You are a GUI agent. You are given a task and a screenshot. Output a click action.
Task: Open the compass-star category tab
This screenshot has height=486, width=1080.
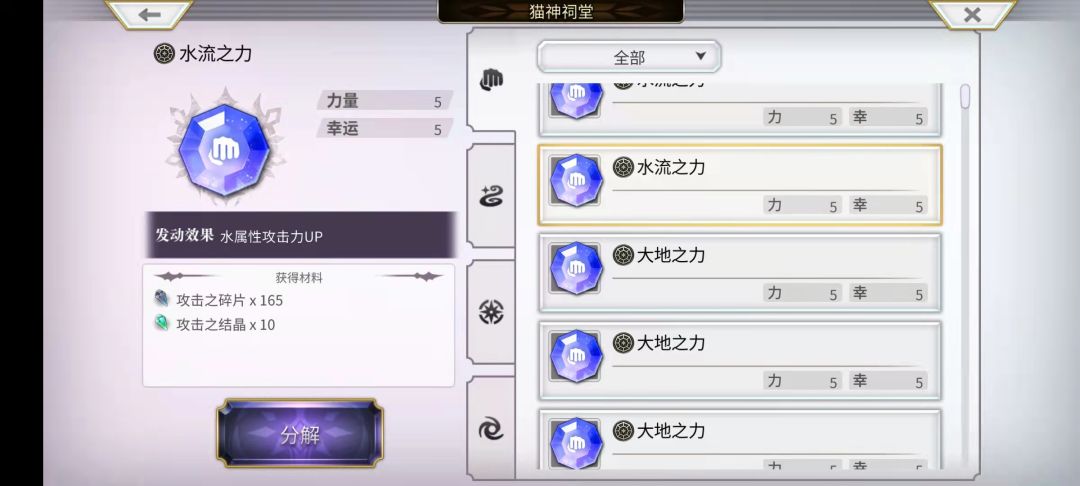pyautogui.click(x=491, y=313)
